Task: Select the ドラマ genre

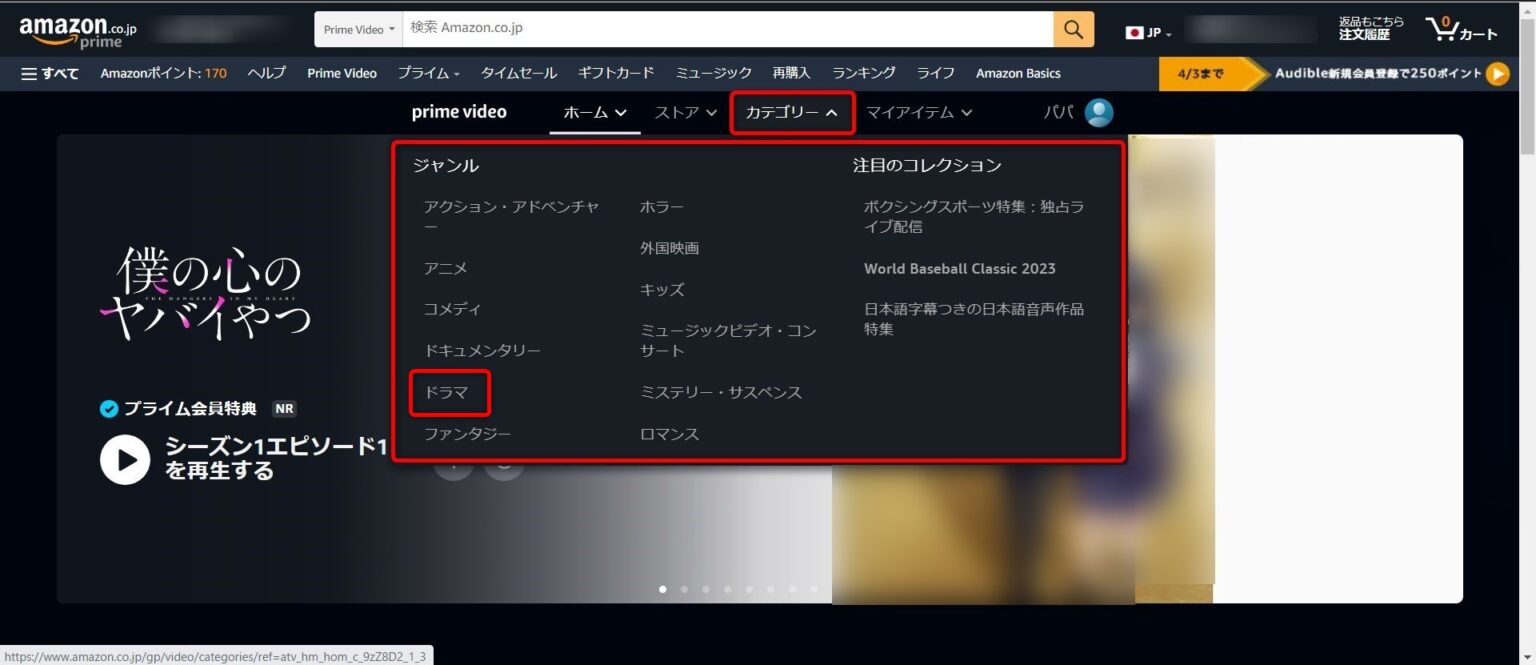Action: (449, 392)
